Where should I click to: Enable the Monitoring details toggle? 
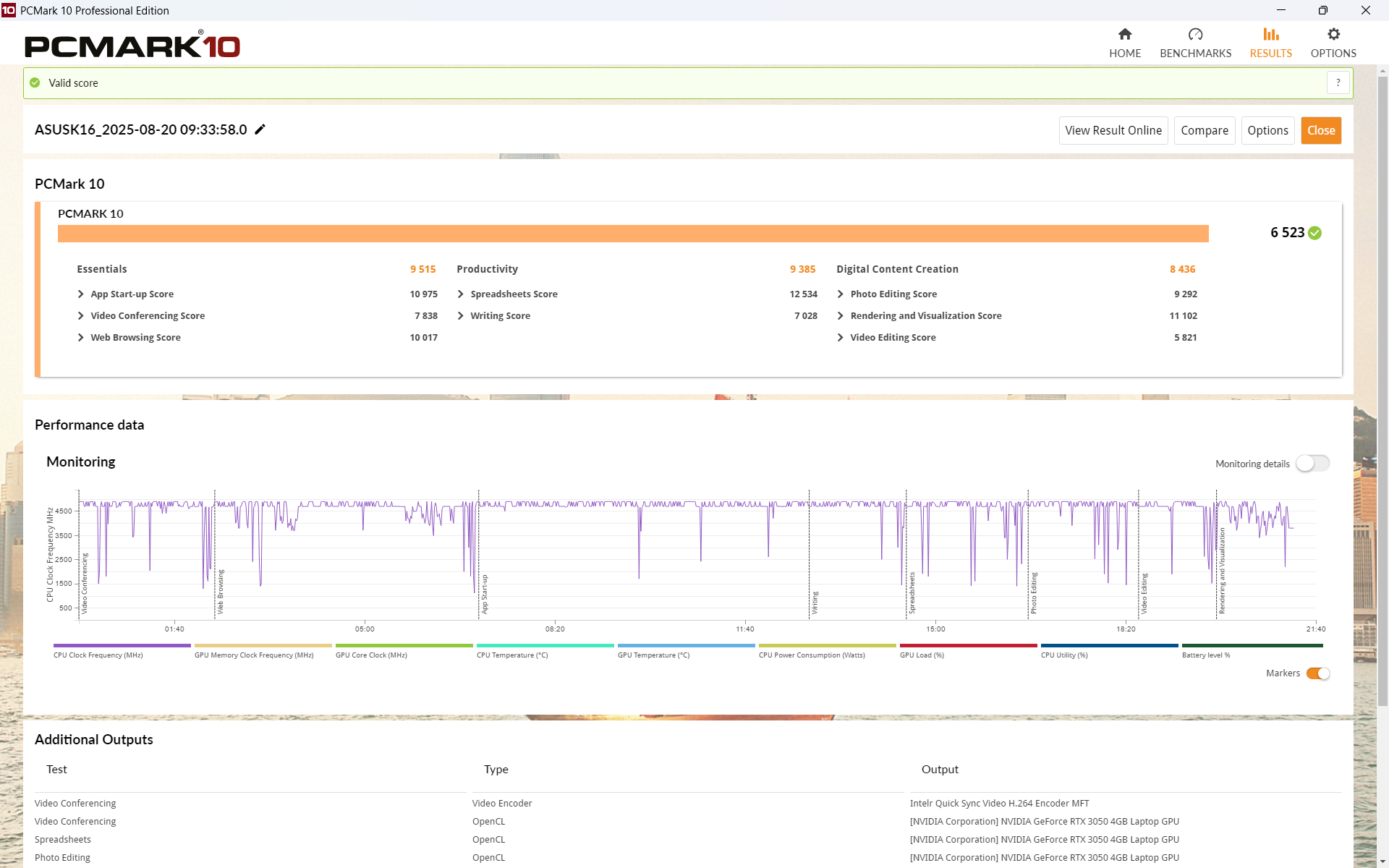tap(1312, 464)
